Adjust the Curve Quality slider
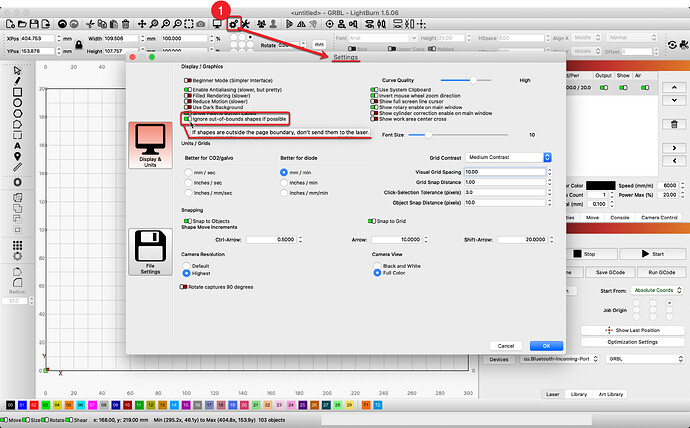Image resolution: width=690 pixels, height=428 pixels. [x=471, y=79]
